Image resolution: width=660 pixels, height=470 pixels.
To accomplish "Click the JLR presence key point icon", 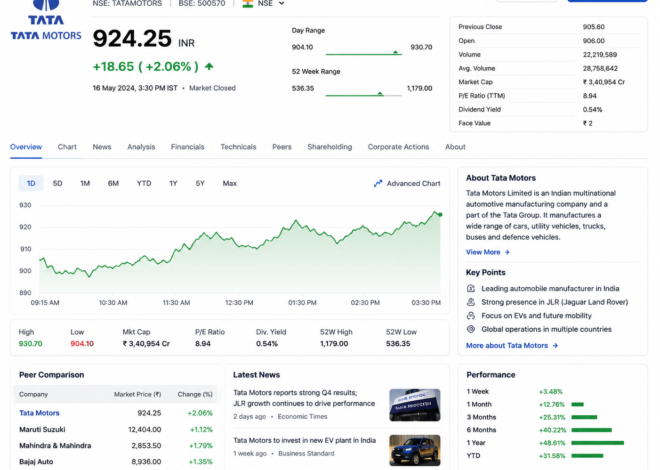I will 471,302.
